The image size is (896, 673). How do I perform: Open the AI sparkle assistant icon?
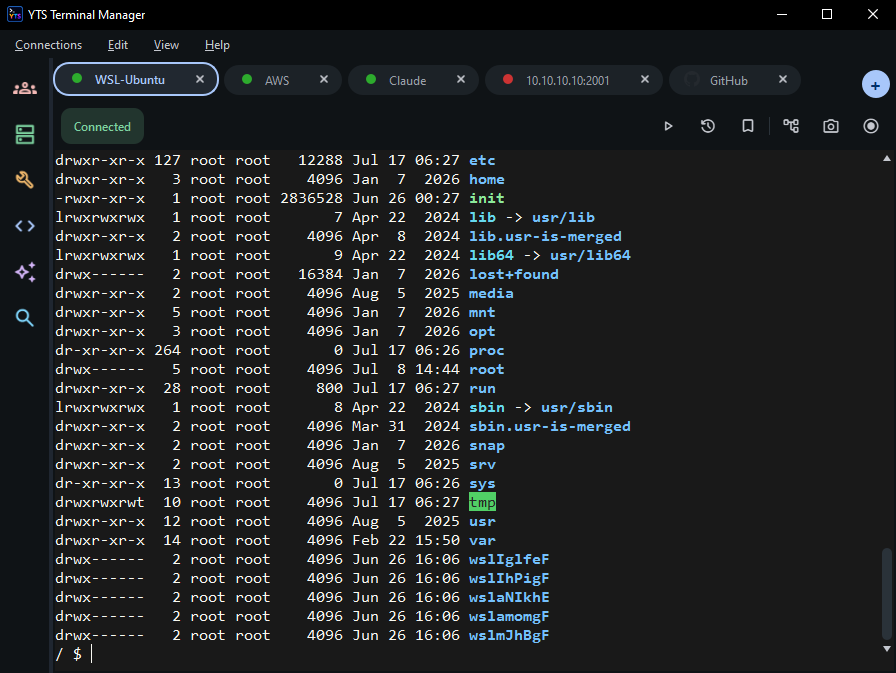point(25,272)
